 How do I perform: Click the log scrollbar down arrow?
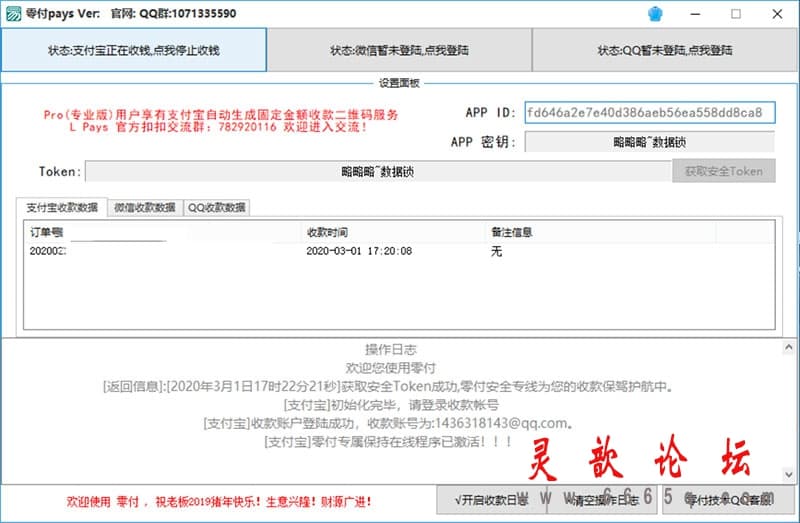788,475
